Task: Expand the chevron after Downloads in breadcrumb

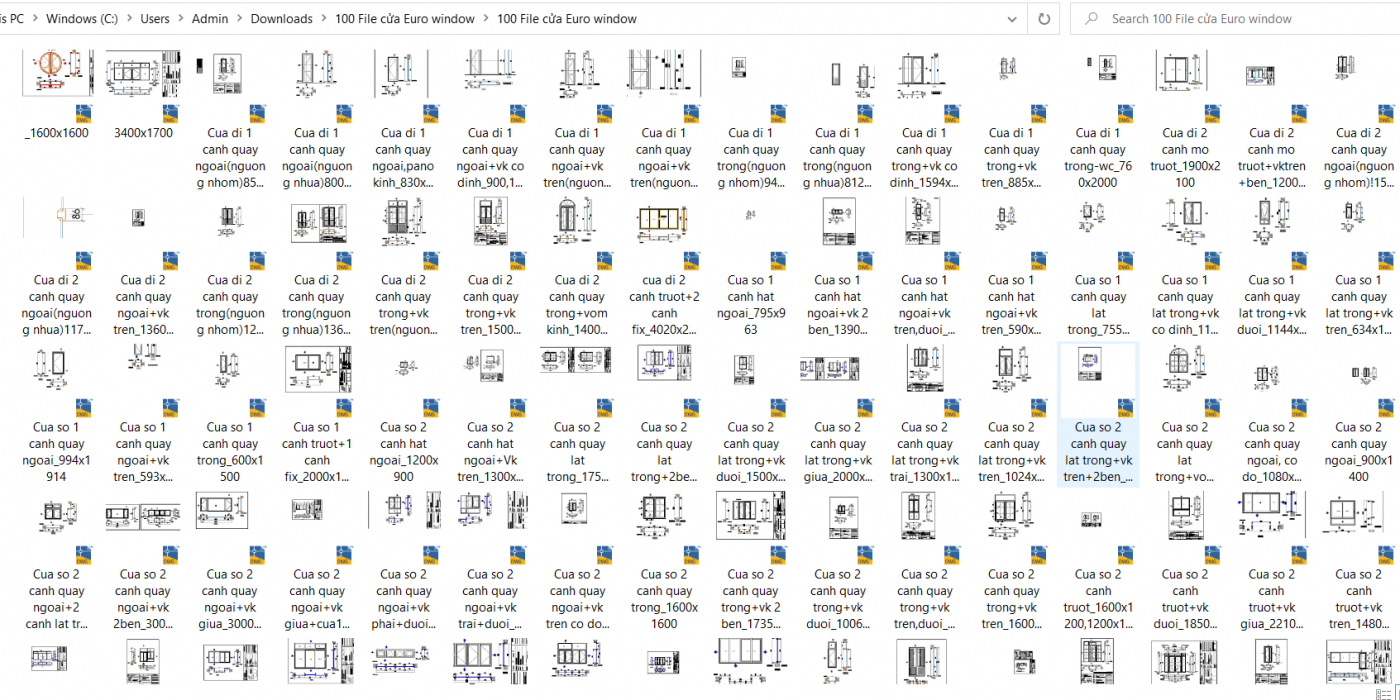Action: (322, 18)
